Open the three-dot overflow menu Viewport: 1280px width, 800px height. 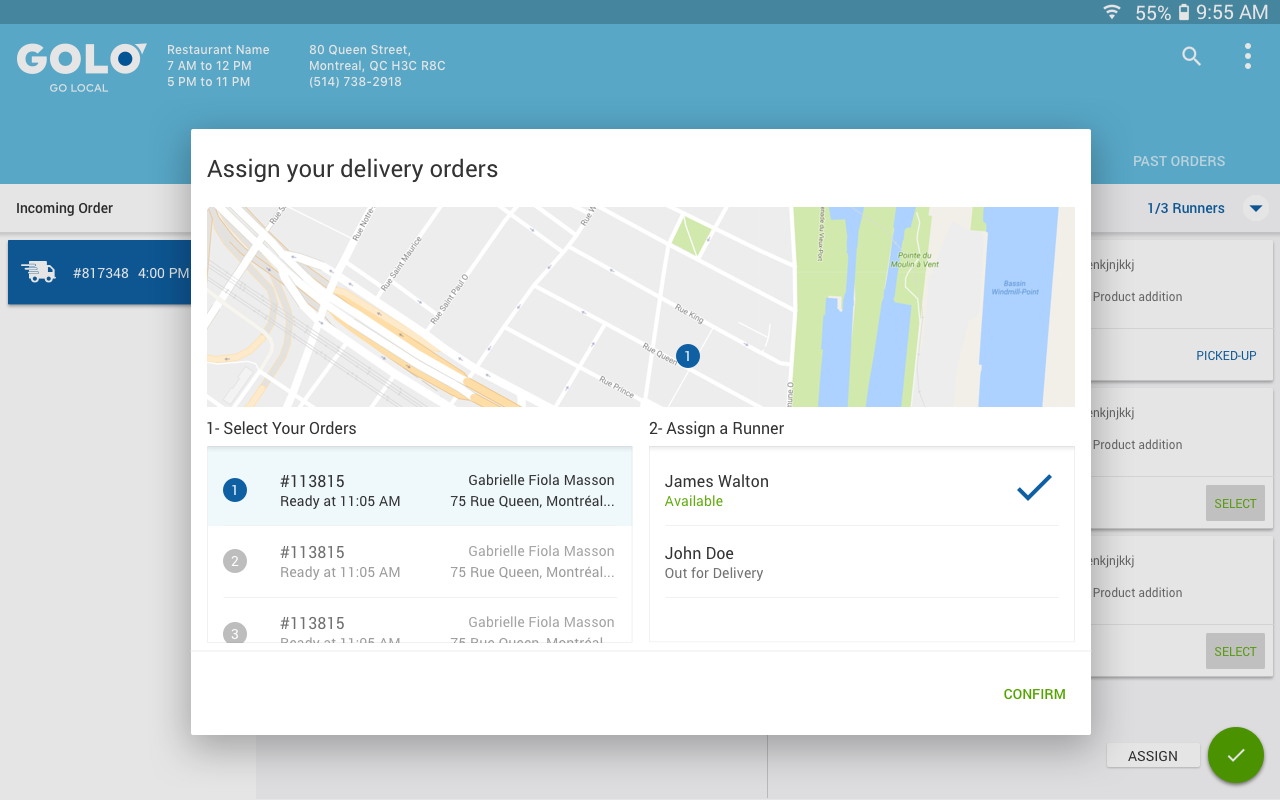point(1247,56)
